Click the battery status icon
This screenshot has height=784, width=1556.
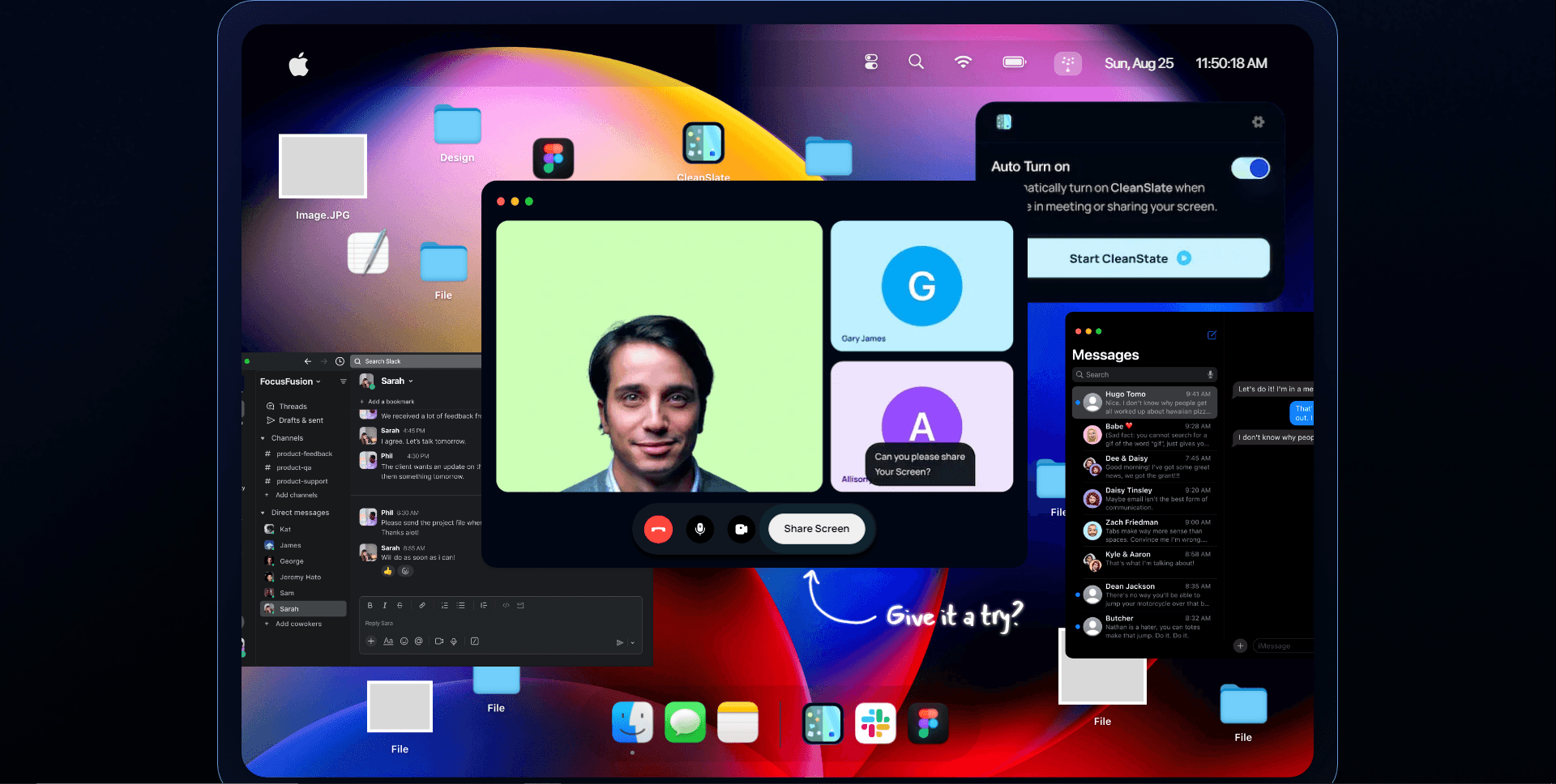pyautogui.click(x=1015, y=62)
